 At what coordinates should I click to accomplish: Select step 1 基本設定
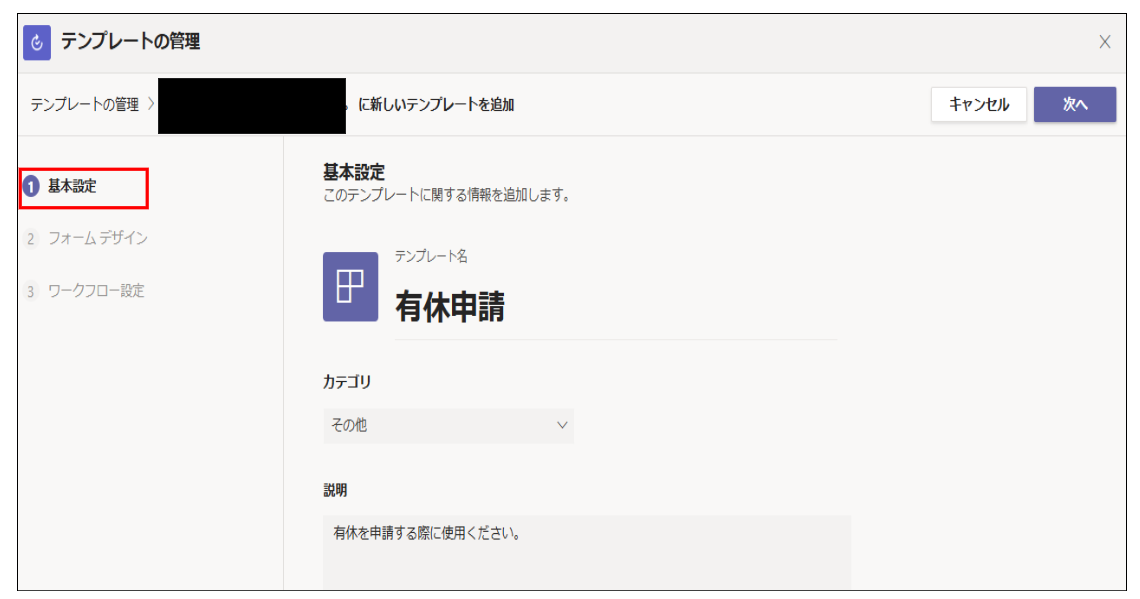click(84, 187)
